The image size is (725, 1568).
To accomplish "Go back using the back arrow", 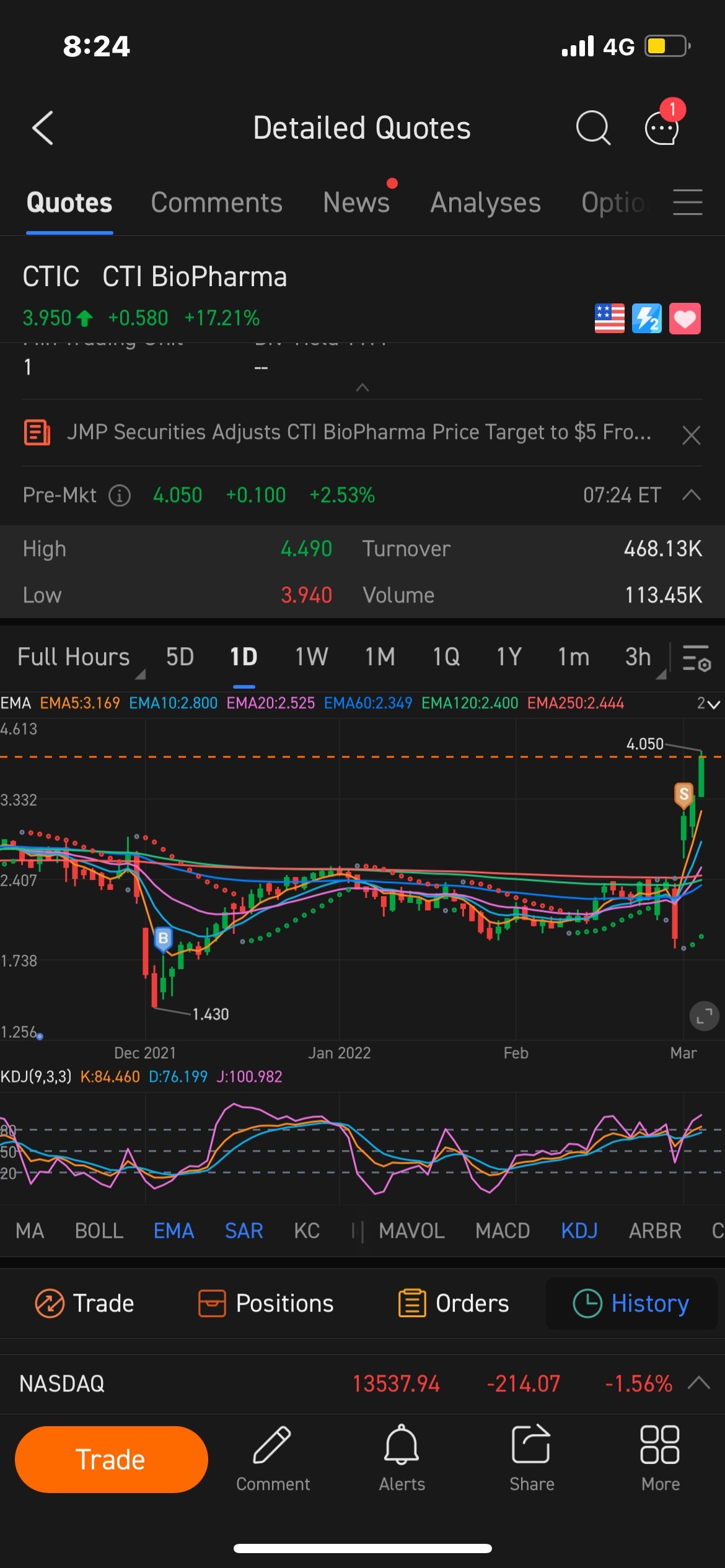I will (x=43, y=128).
